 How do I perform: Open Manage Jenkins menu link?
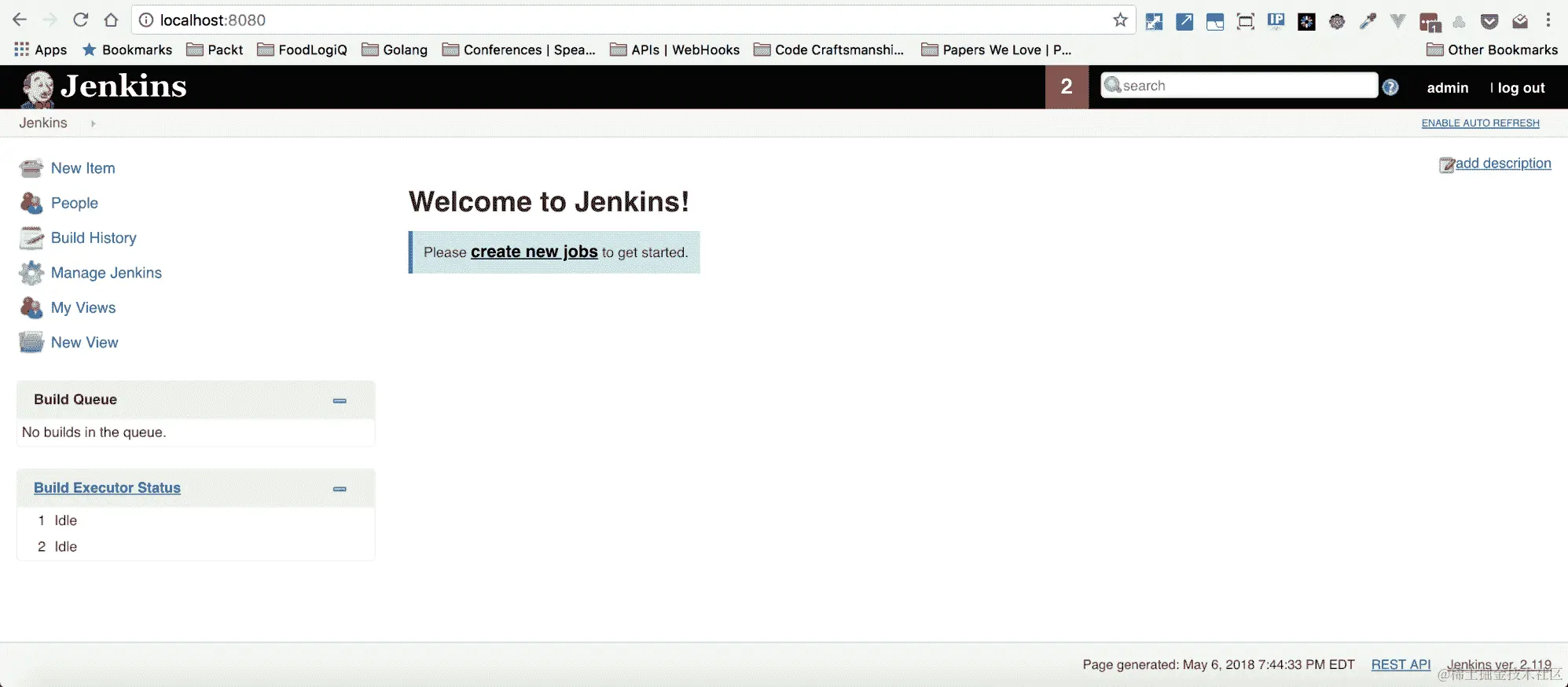click(106, 273)
